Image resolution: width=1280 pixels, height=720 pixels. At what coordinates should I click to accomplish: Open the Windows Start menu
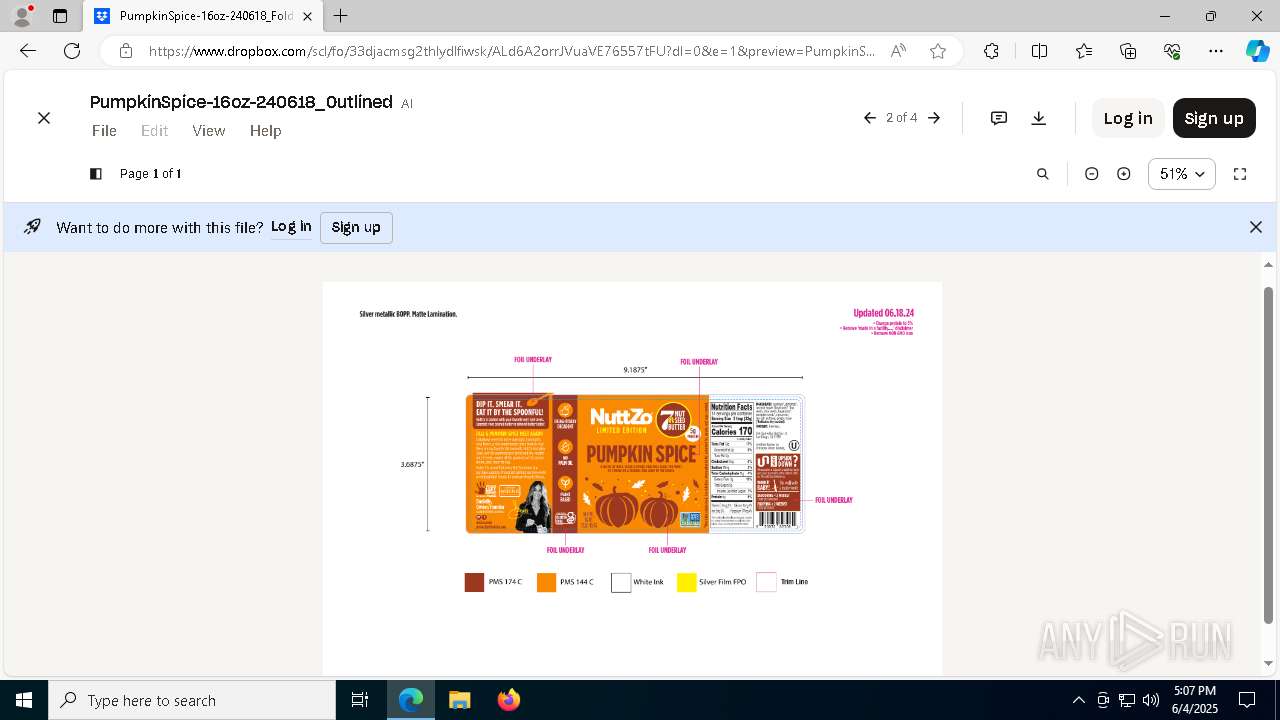tap(24, 700)
